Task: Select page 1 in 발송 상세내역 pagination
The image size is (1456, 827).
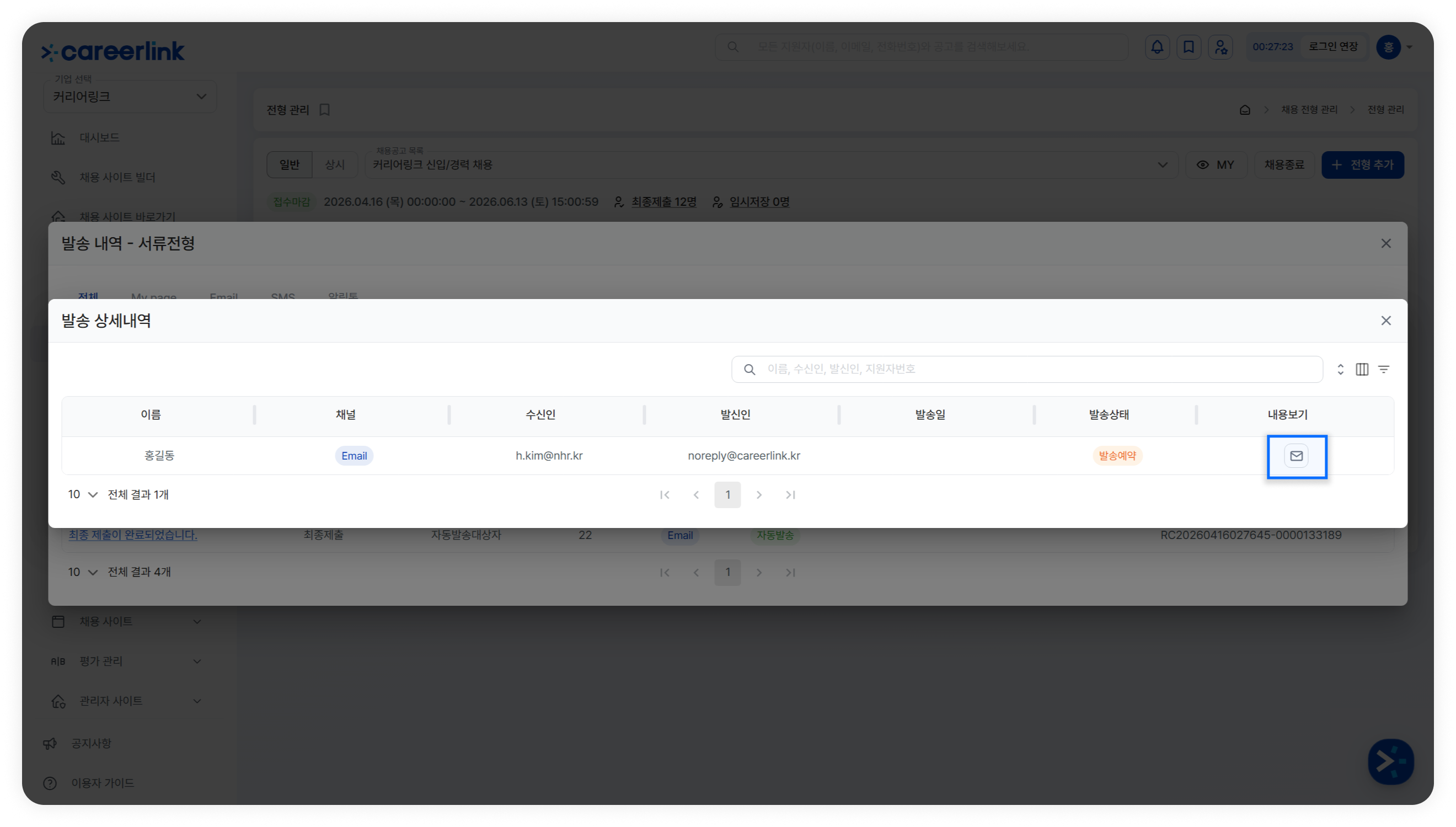Action: [727, 495]
